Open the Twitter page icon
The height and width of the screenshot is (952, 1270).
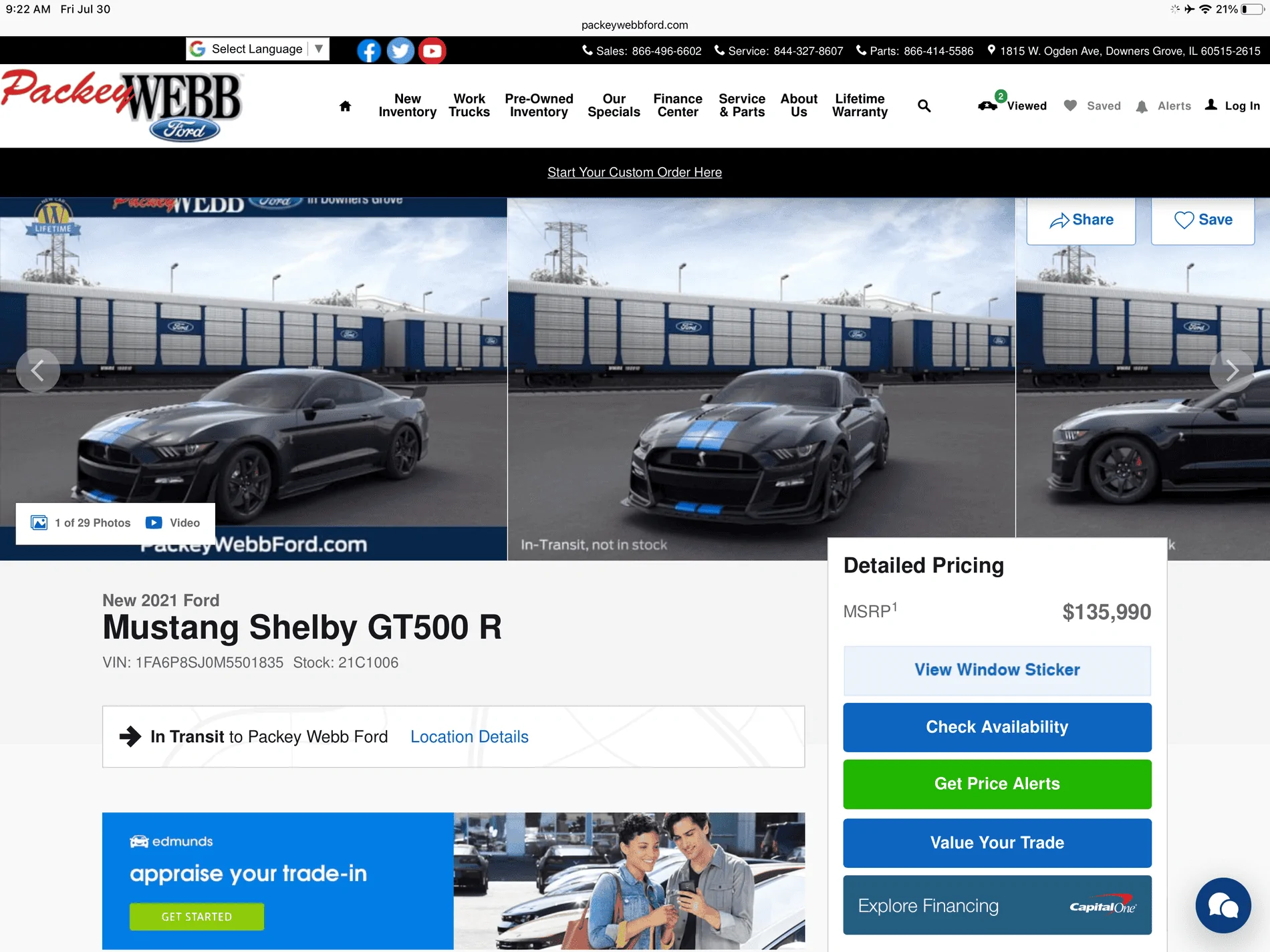pyautogui.click(x=400, y=51)
